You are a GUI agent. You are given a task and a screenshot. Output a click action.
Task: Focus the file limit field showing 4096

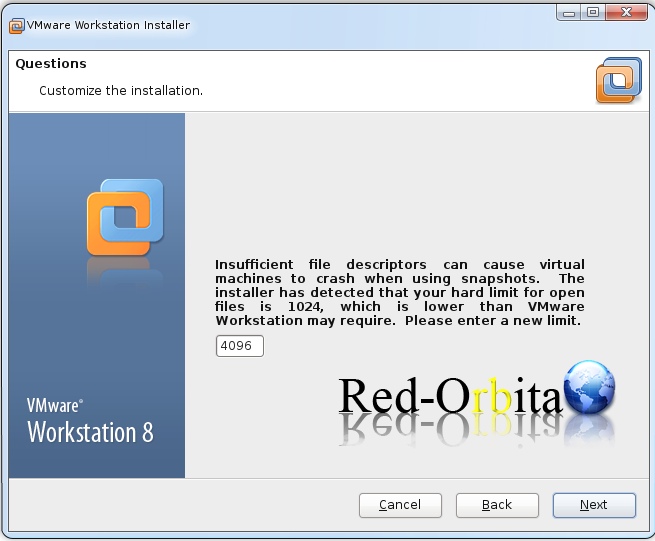240,346
